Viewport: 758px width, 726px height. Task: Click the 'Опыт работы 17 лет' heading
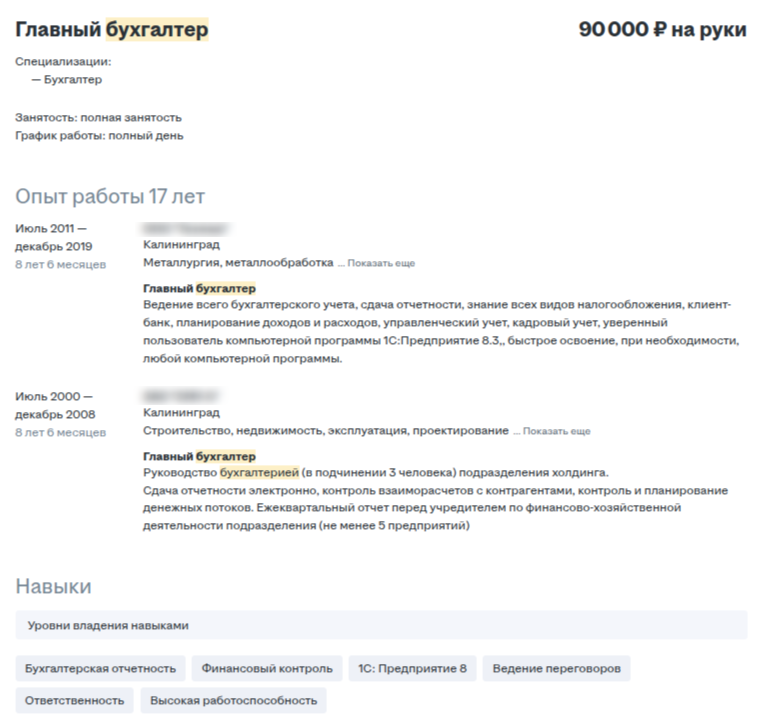pyautogui.click(x=110, y=196)
